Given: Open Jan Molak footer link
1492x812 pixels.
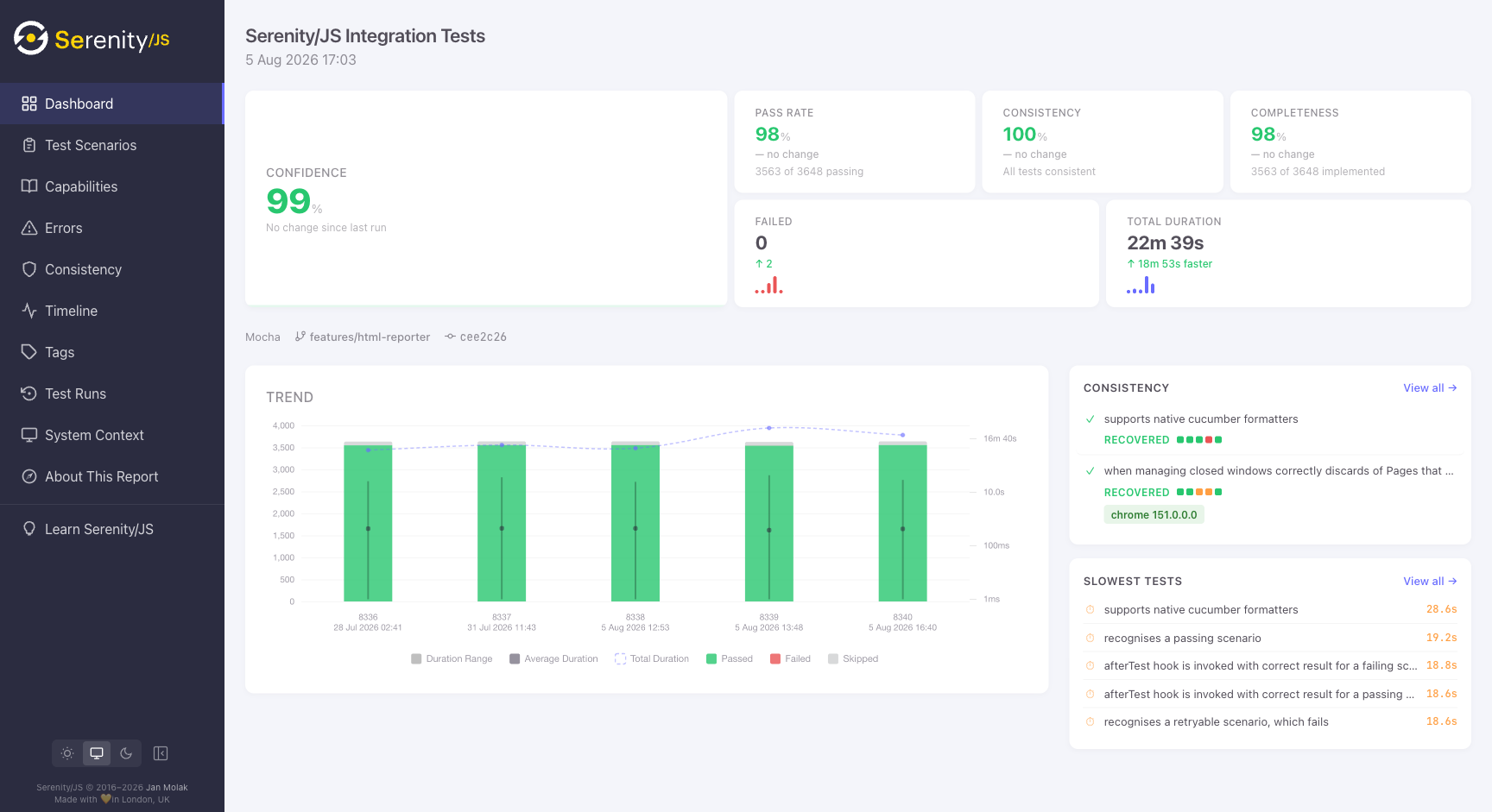Looking at the screenshot, I should [x=167, y=787].
